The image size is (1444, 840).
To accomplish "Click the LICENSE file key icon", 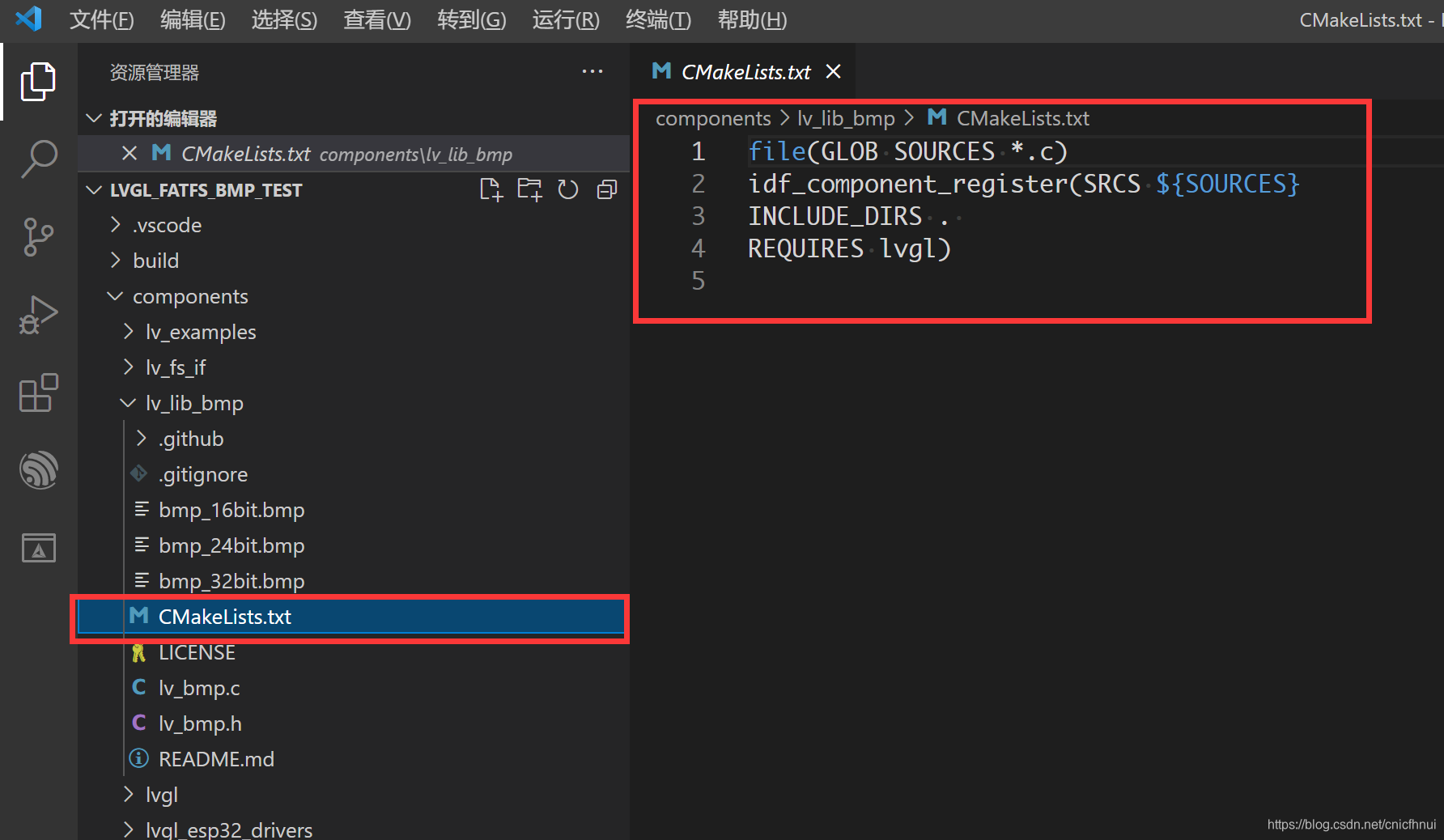I will coord(139,652).
